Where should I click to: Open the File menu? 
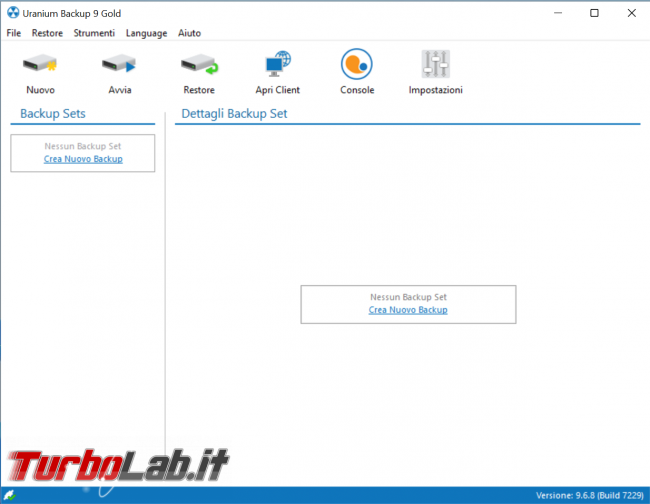point(14,33)
